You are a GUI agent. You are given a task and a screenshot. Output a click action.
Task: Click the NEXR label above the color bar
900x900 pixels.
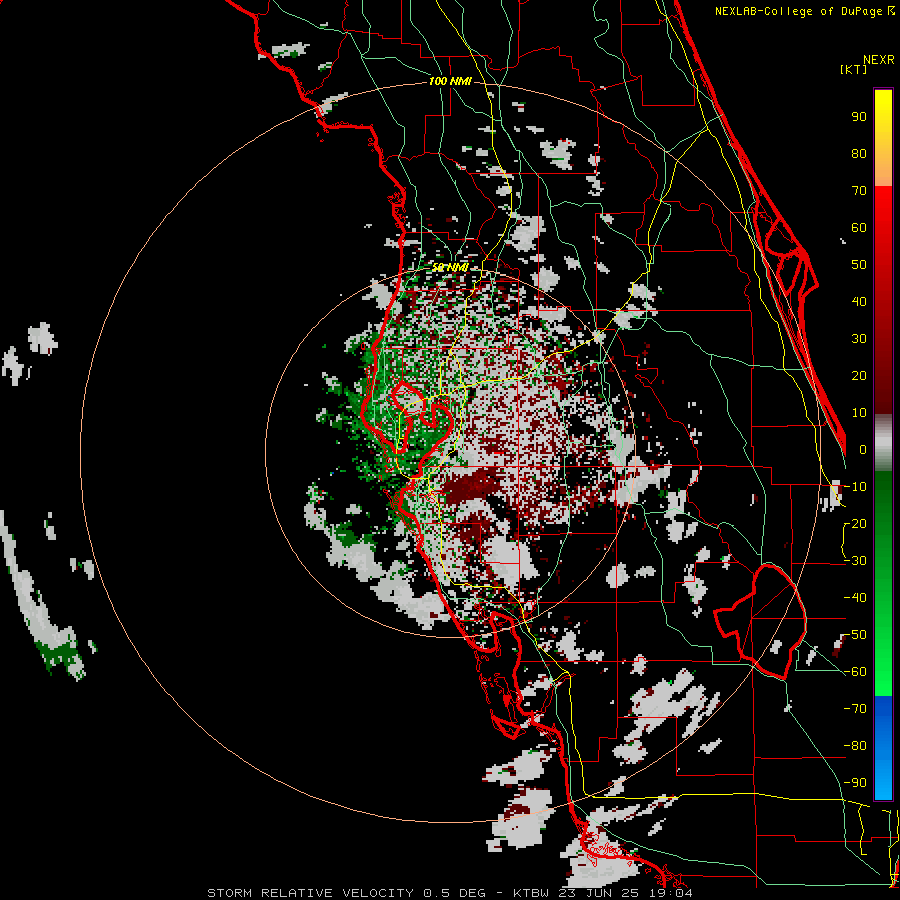click(878, 60)
